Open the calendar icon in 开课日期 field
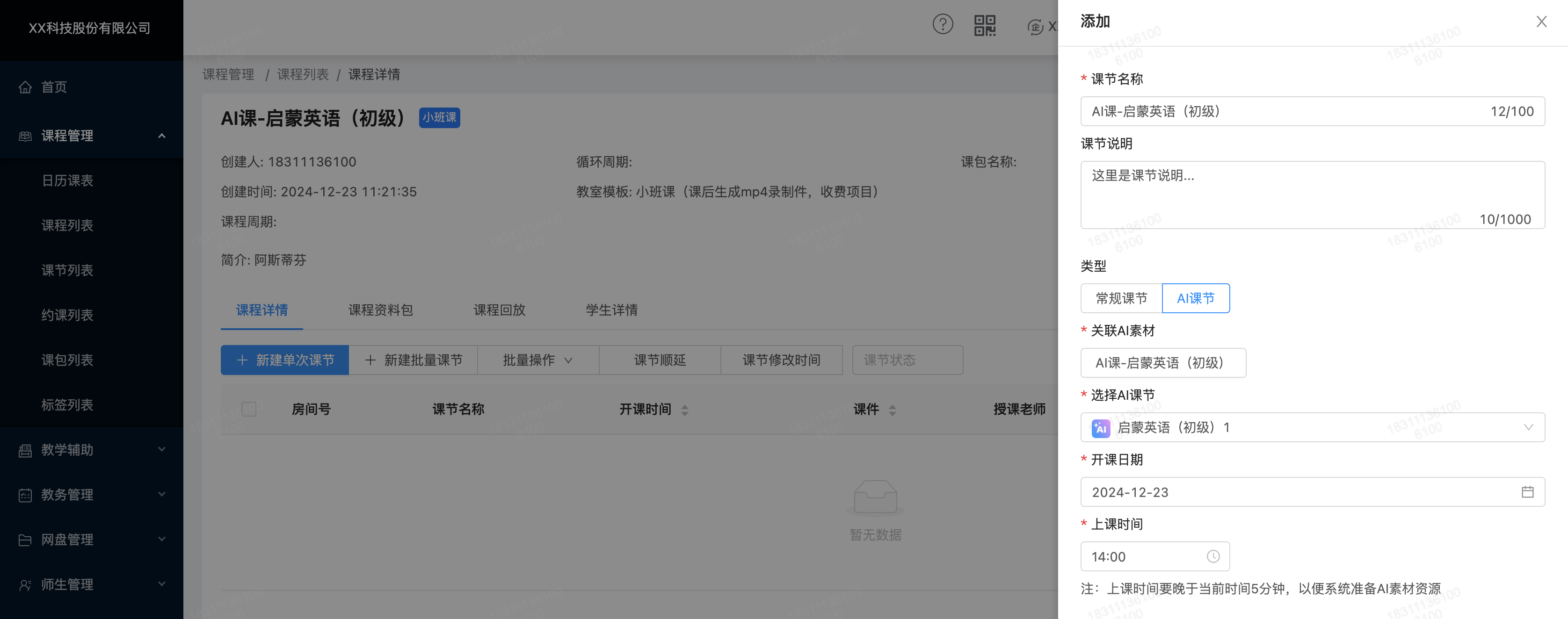The width and height of the screenshot is (1568, 619). coord(1527,492)
